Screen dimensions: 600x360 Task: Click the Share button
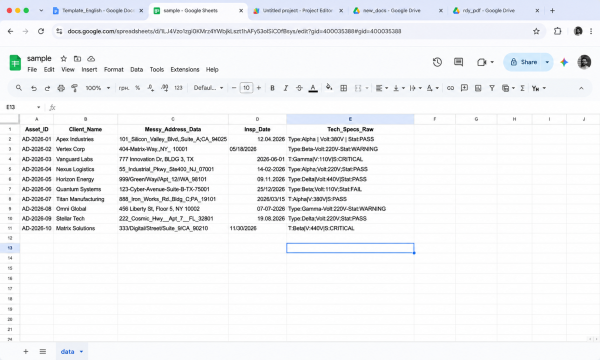tap(524, 62)
